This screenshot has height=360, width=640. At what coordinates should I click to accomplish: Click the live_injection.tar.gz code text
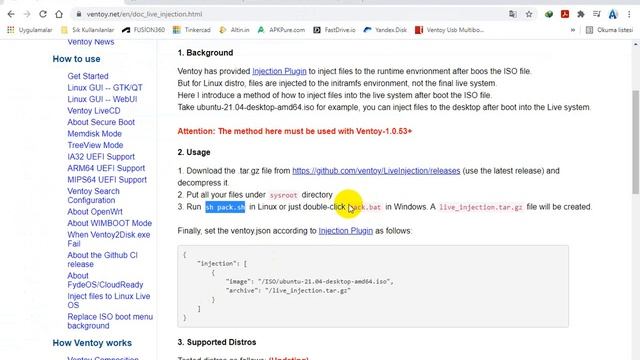click(x=481, y=207)
